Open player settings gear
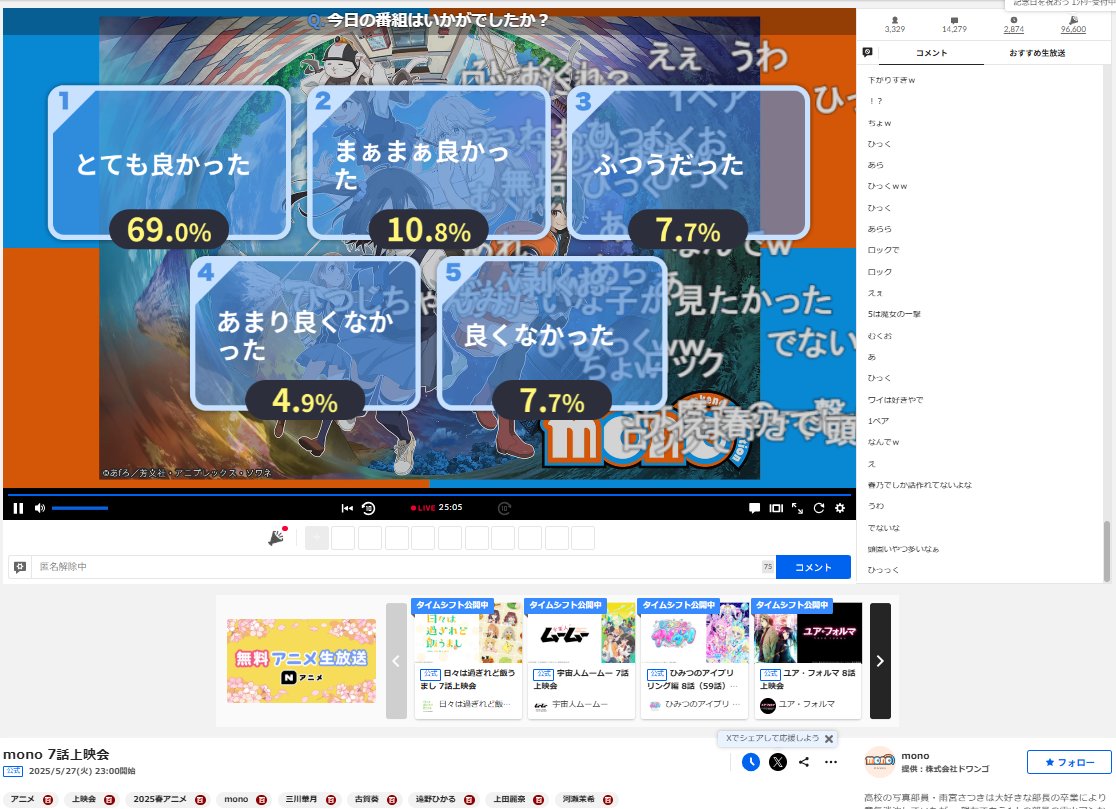Screen dimensions: 1116x809 coord(840,508)
